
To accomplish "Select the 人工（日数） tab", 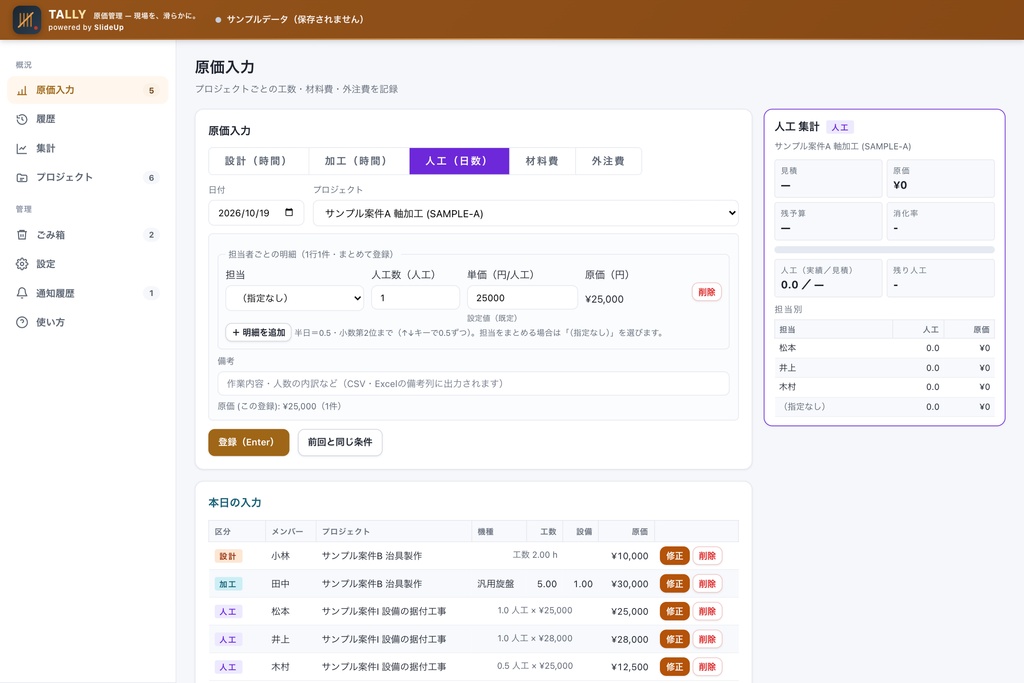I will [x=459, y=161].
